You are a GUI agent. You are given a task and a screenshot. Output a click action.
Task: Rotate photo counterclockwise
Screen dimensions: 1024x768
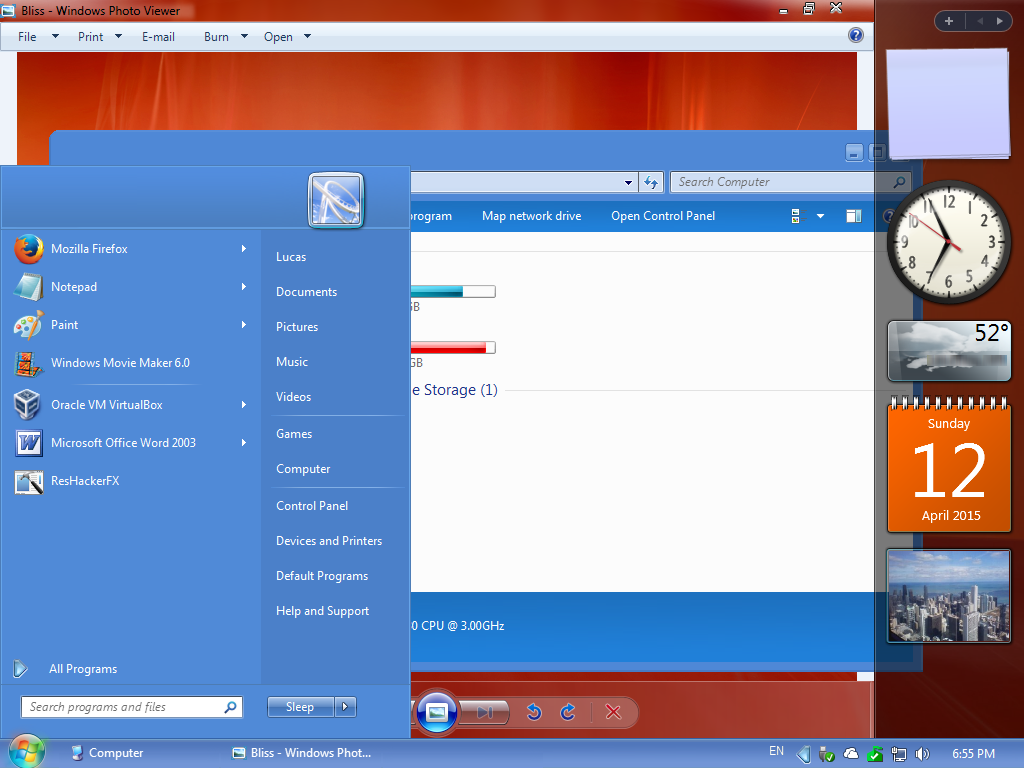pos(534,712)
